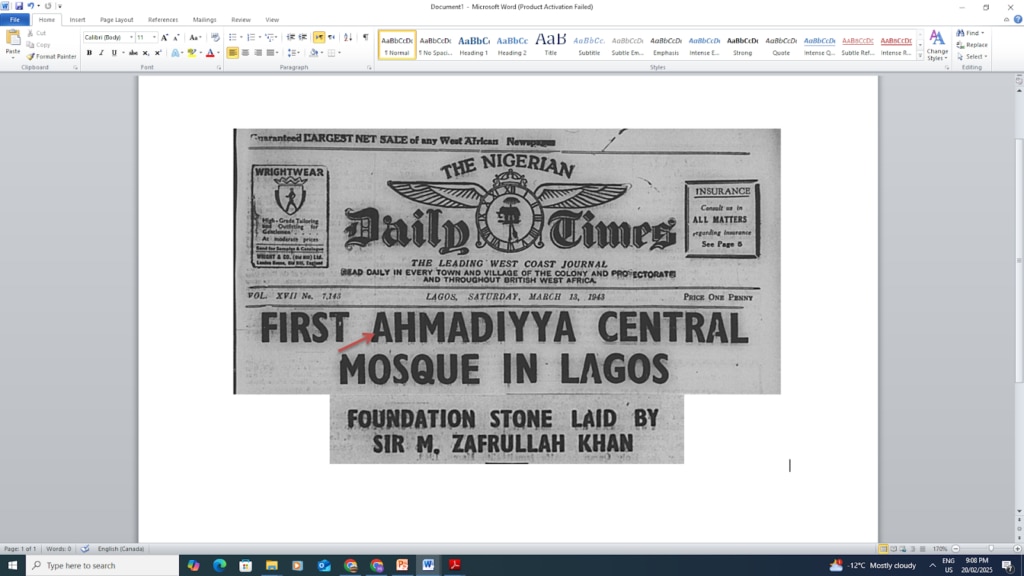
Task: Click Find in the Editing group
Action: [970, 33]
